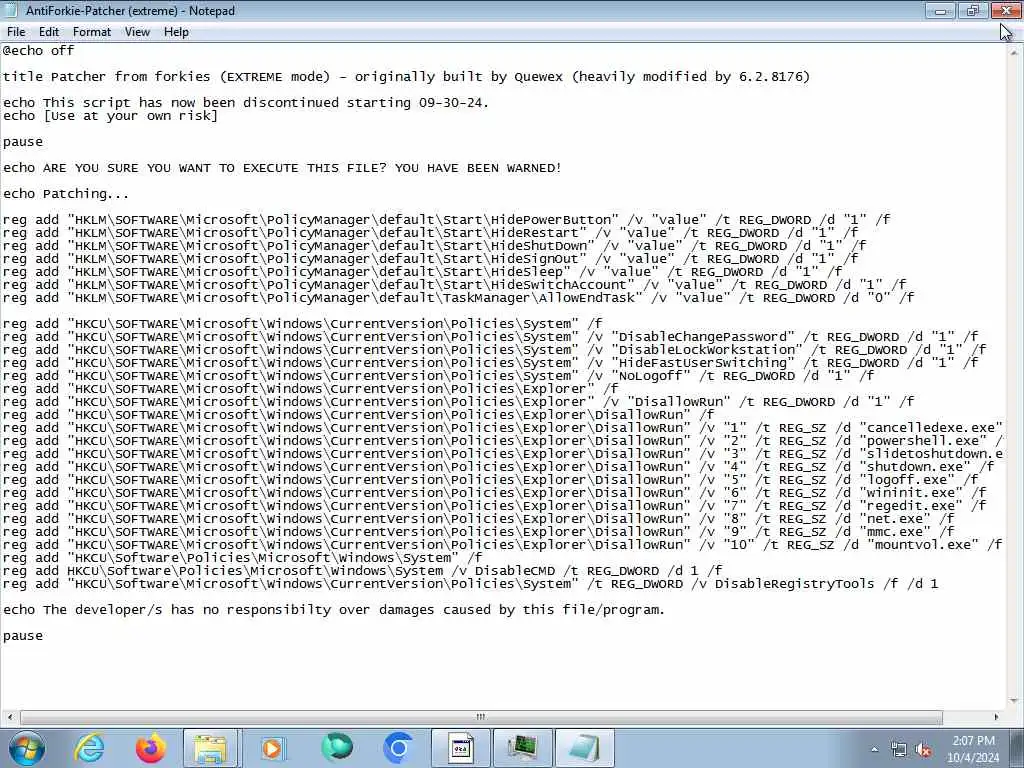1024x768 pixels.
Task: Click the HidePowerButton registry line
Action: point(446,220)
